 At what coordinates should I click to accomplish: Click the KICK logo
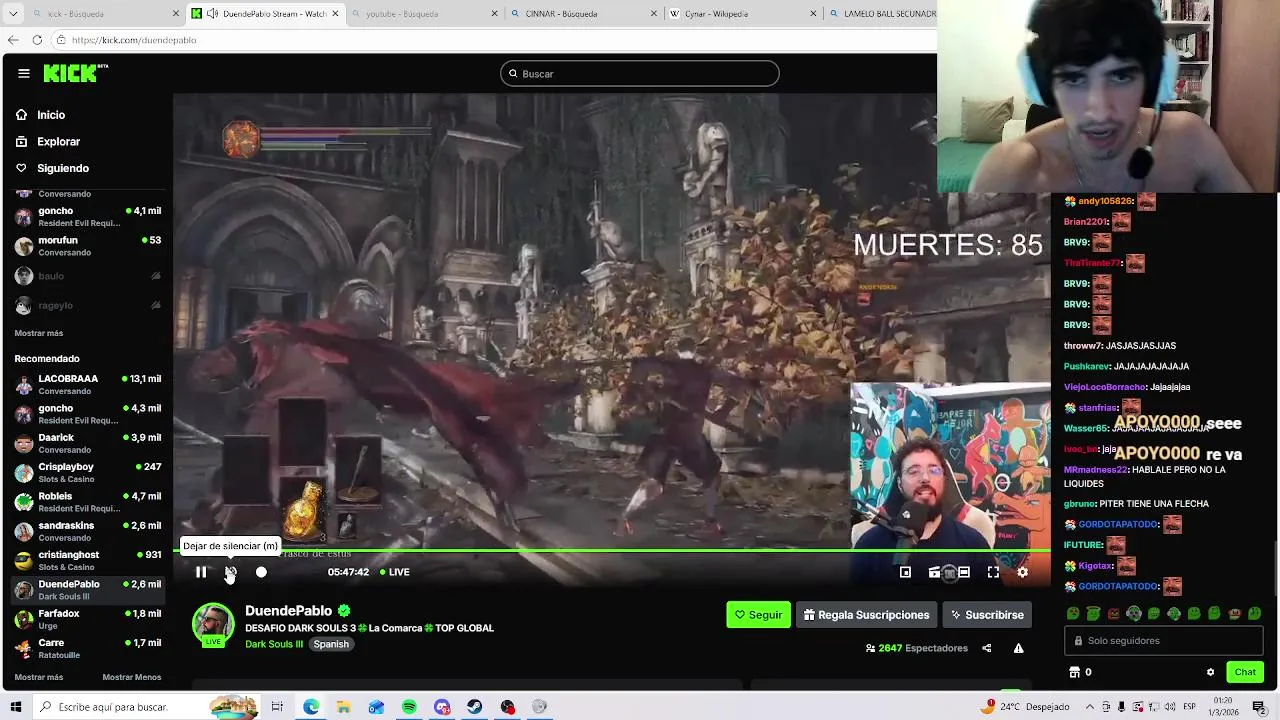[x=75, y=73]
